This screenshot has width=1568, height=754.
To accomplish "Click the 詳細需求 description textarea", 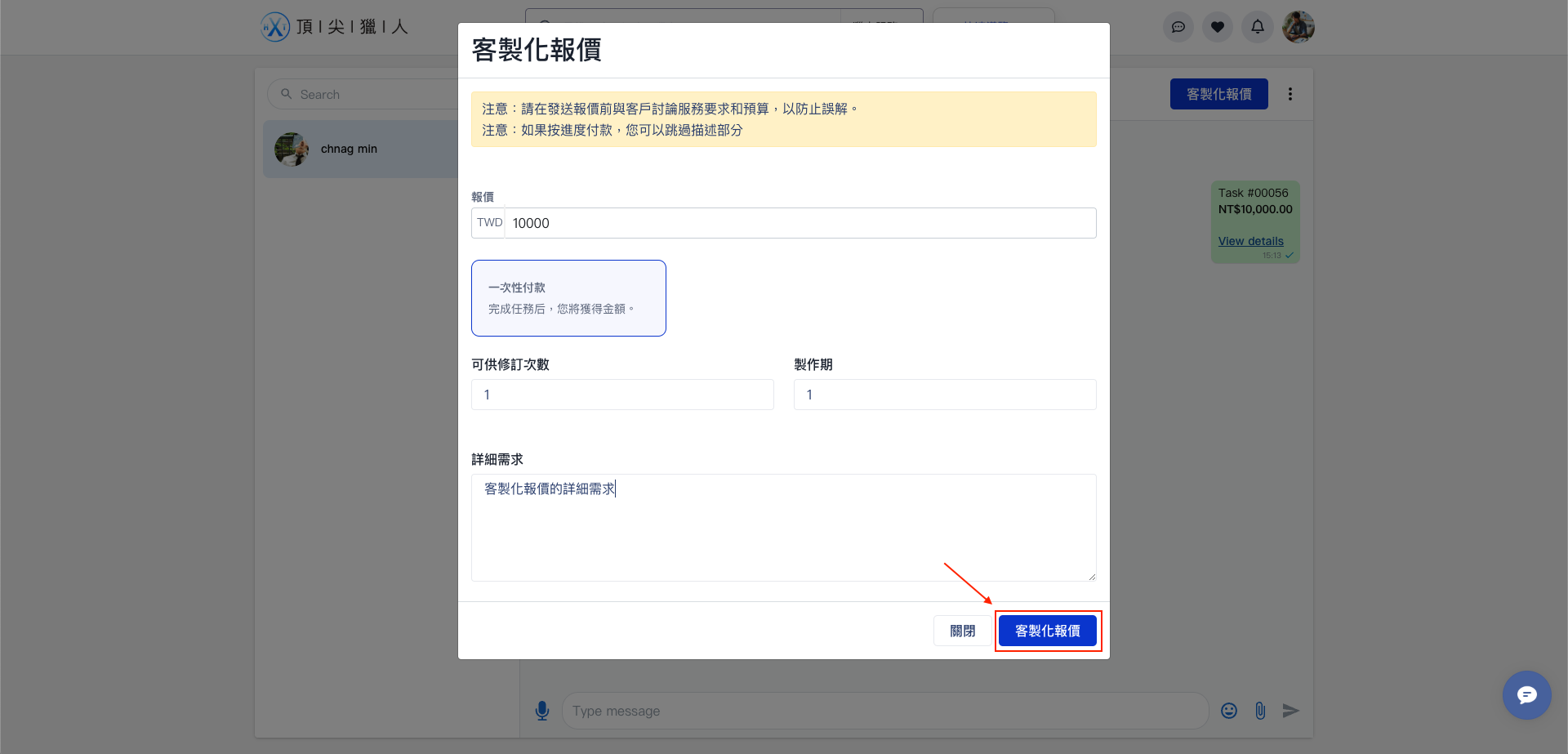I will click(783, 527).
